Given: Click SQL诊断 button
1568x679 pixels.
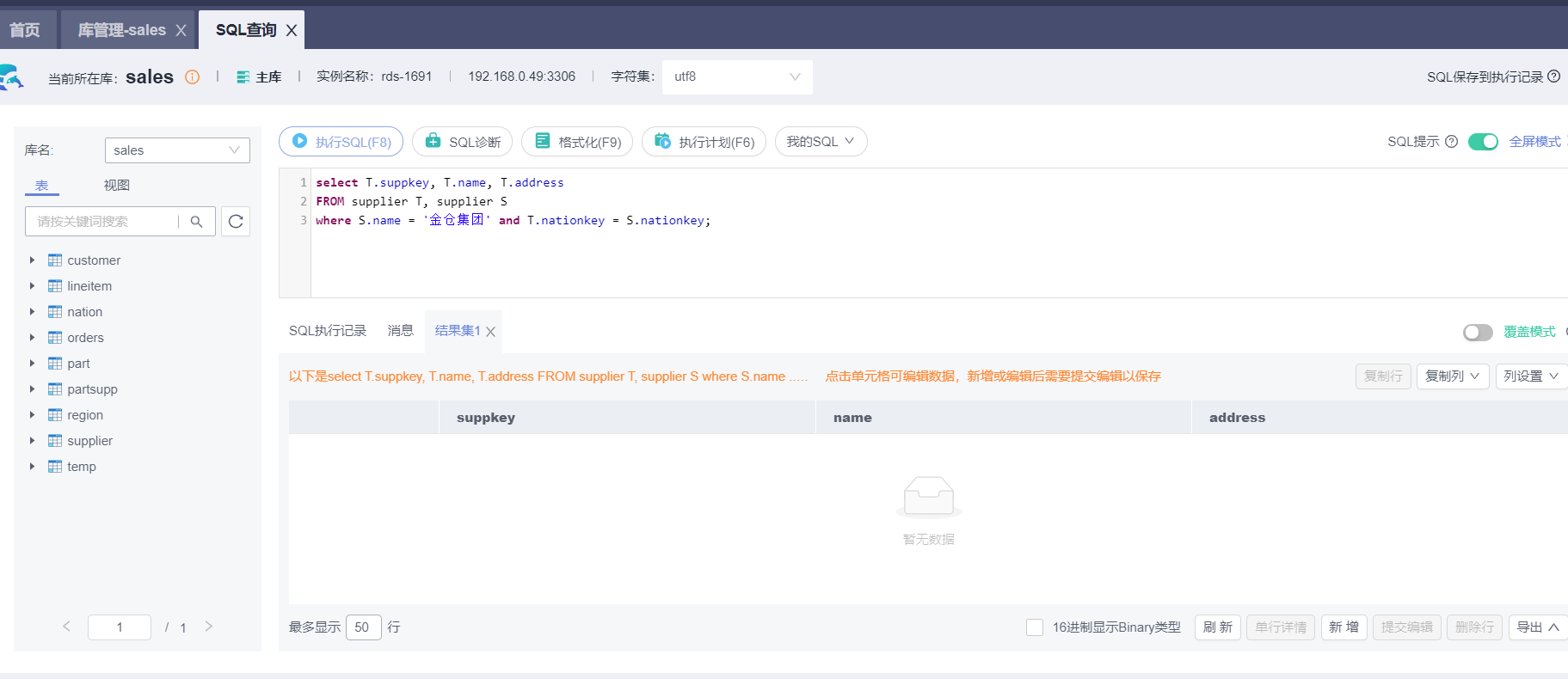Looking at the screenshot, I should pyautogui.click(x=462, y=142).
